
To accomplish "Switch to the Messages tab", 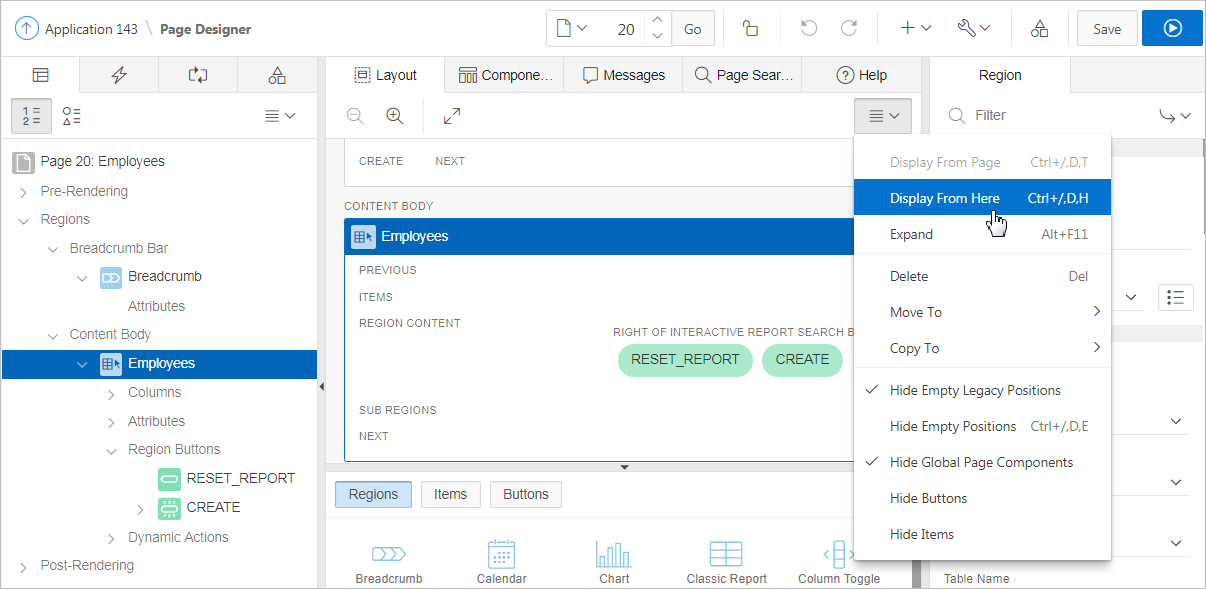I will pyautogui.click(x=623, y=75).
